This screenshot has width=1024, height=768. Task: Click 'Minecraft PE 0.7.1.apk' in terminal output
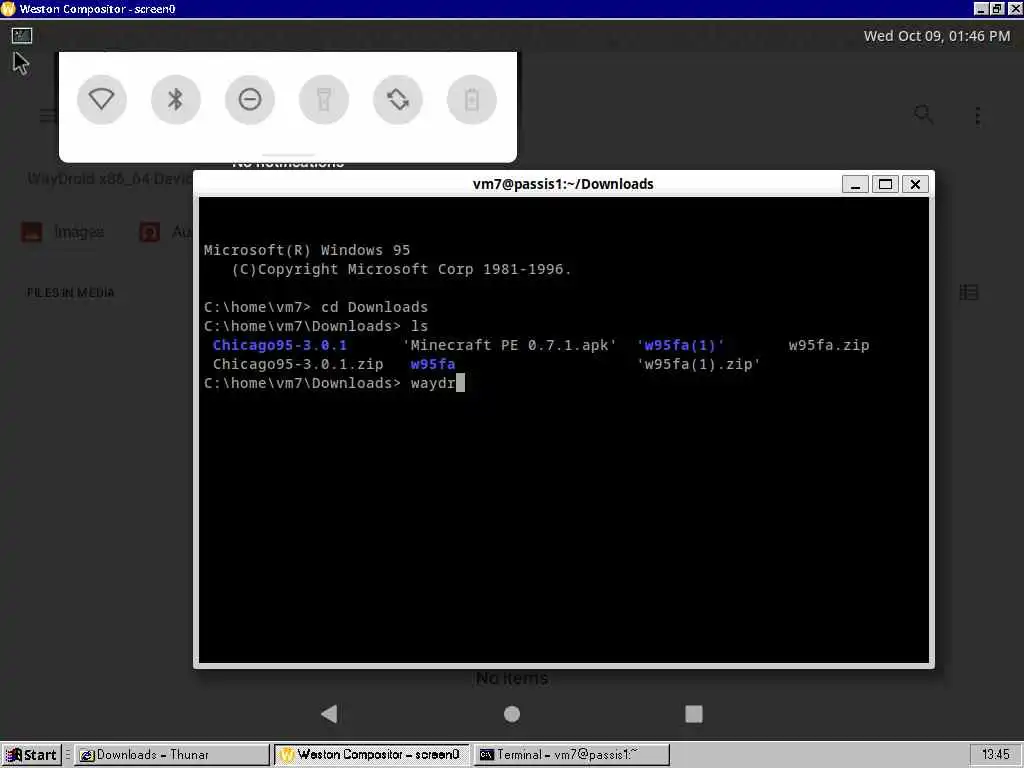(x=509, y=345)
